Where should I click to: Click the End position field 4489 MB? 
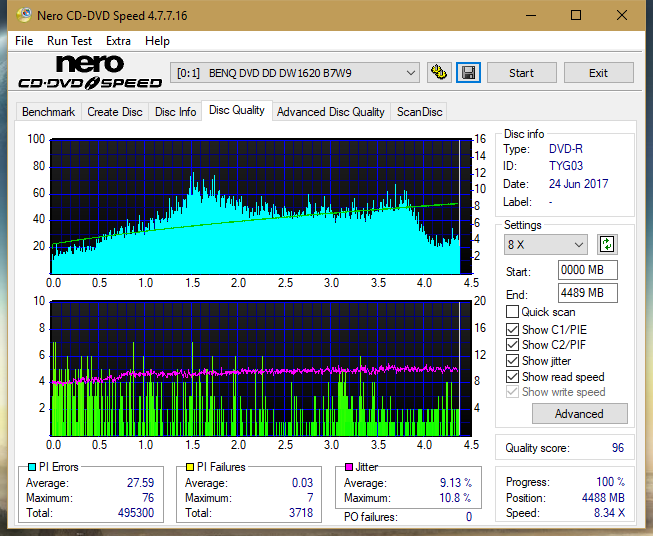click(588, 293)
